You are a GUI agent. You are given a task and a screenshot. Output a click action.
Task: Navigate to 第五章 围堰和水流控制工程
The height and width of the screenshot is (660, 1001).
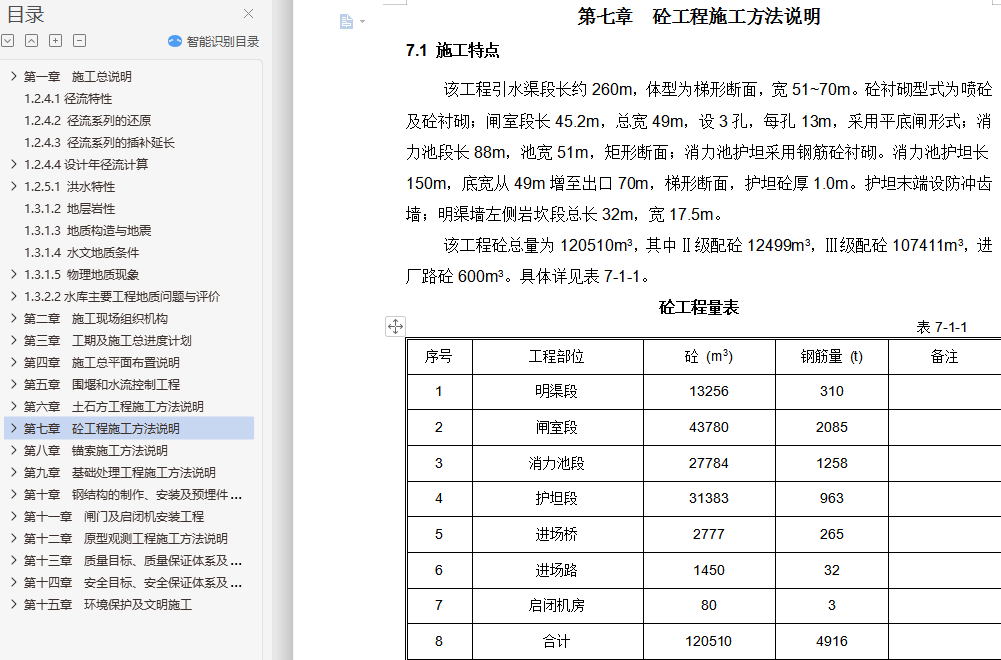click(102, 385)
